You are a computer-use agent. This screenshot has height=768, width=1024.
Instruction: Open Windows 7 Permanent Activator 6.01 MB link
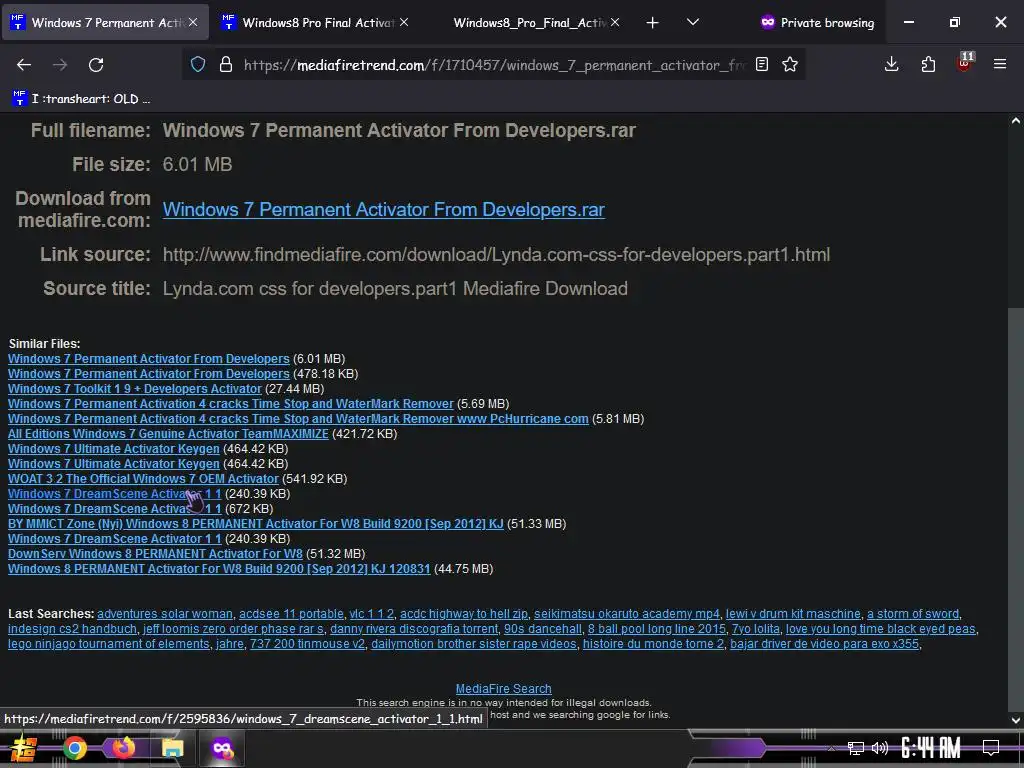(148, 359)
